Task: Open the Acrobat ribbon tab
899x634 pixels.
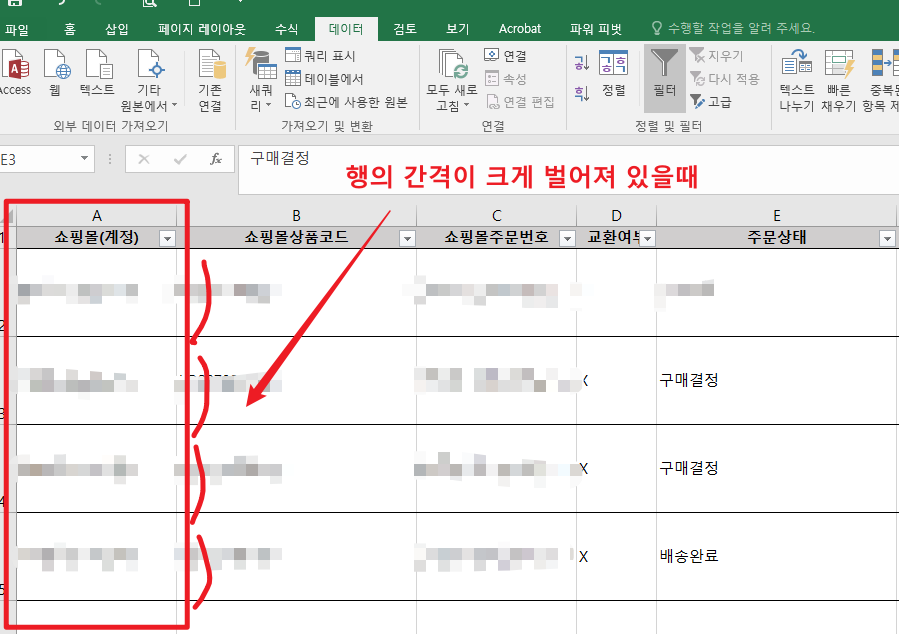Action: tap(519, 29)
